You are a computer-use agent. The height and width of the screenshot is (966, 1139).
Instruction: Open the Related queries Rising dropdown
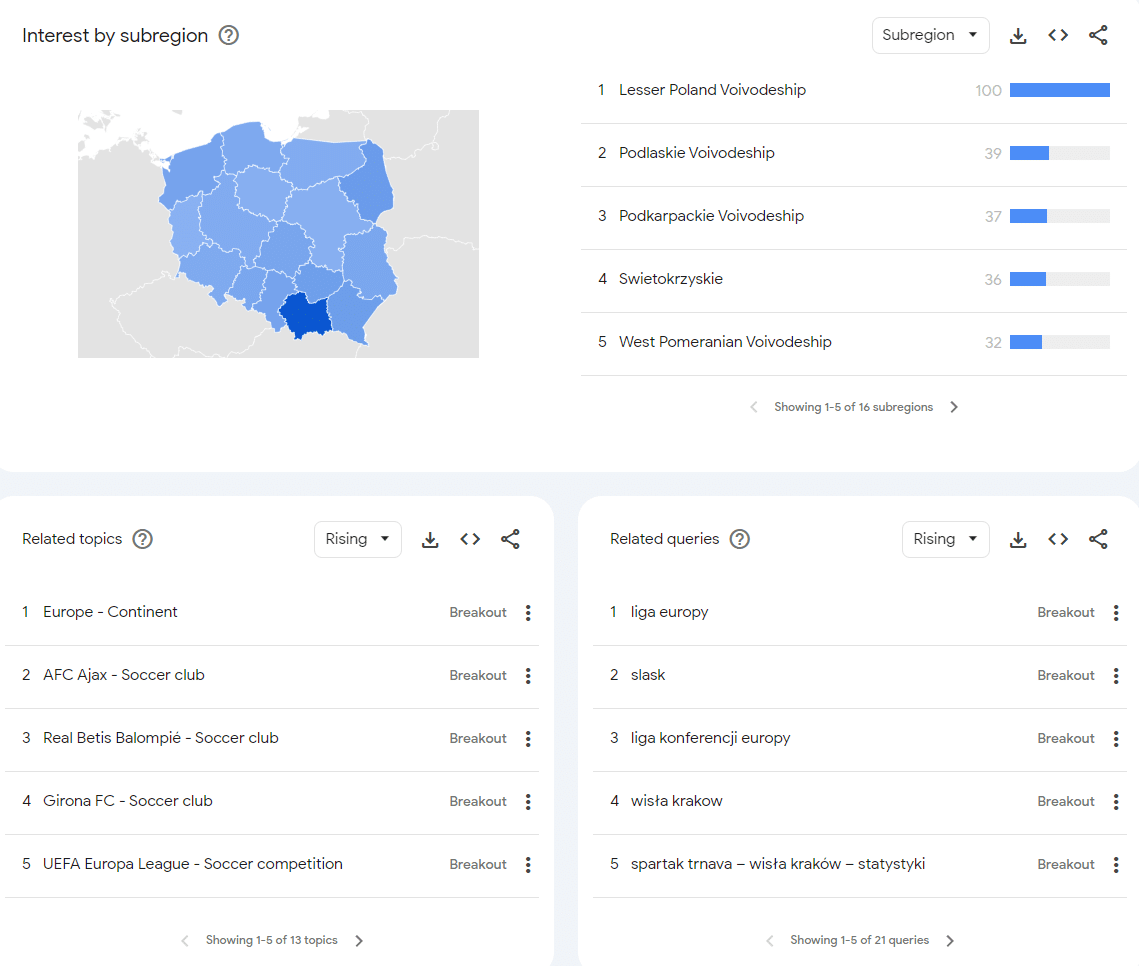pyautogui.click(x=945, y=539)
